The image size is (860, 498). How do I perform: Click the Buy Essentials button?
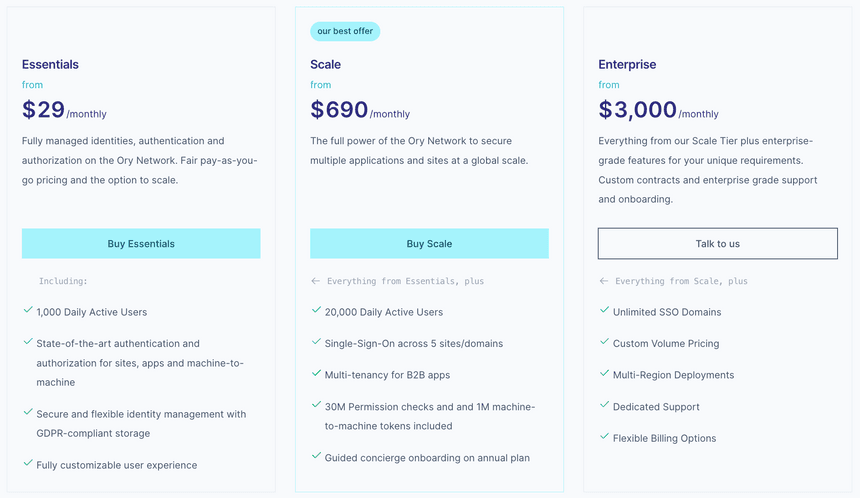pos(141,244)
